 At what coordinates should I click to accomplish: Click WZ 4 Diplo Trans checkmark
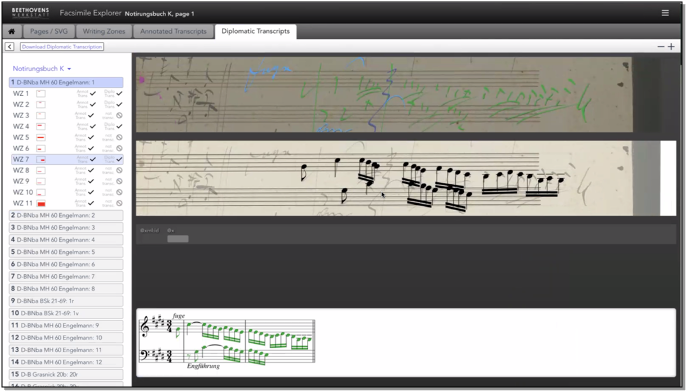[x=119, y=126]
